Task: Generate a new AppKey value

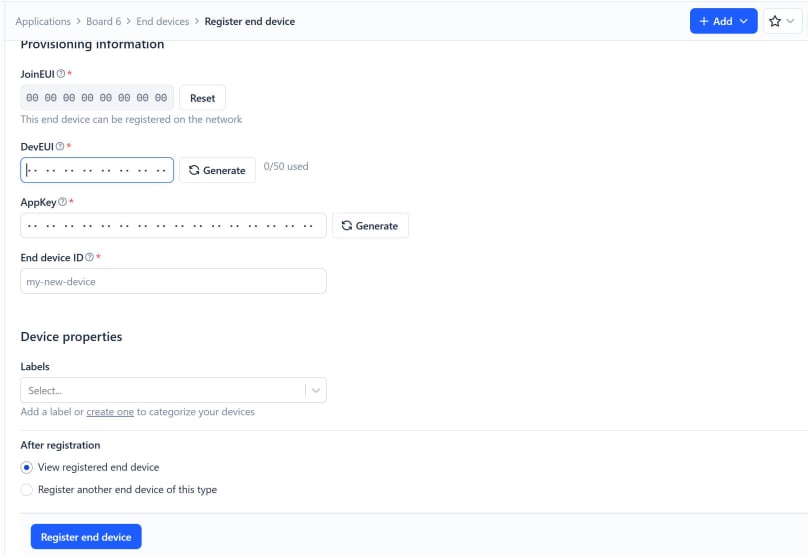Action: (369, 226)
